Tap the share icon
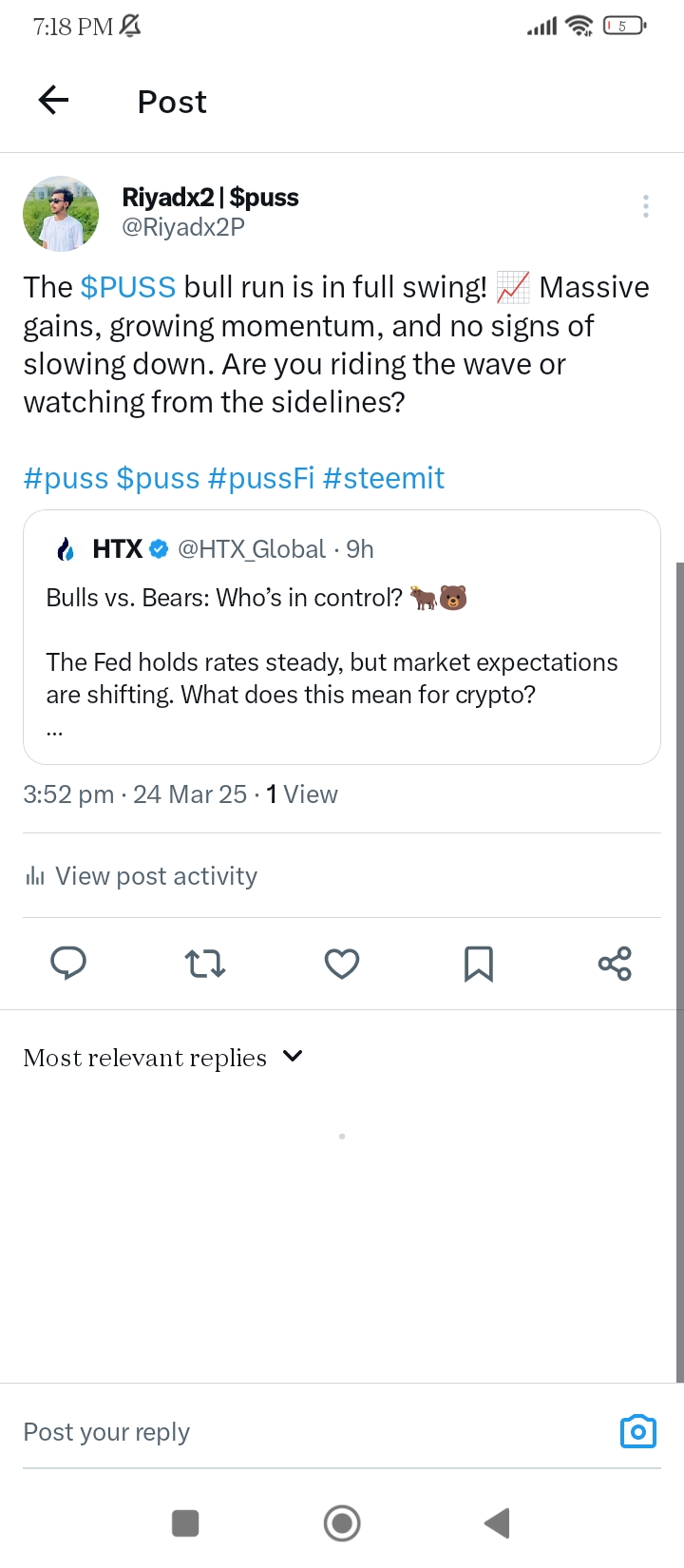The height and width of the screenshot is (1568, 684). [615, 964]
